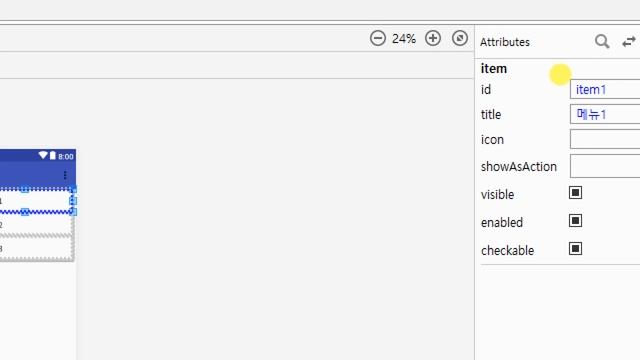The image size is (640, 360).
Task: Toggle the checkable checkbox
Action: click(x=575, y=249)
